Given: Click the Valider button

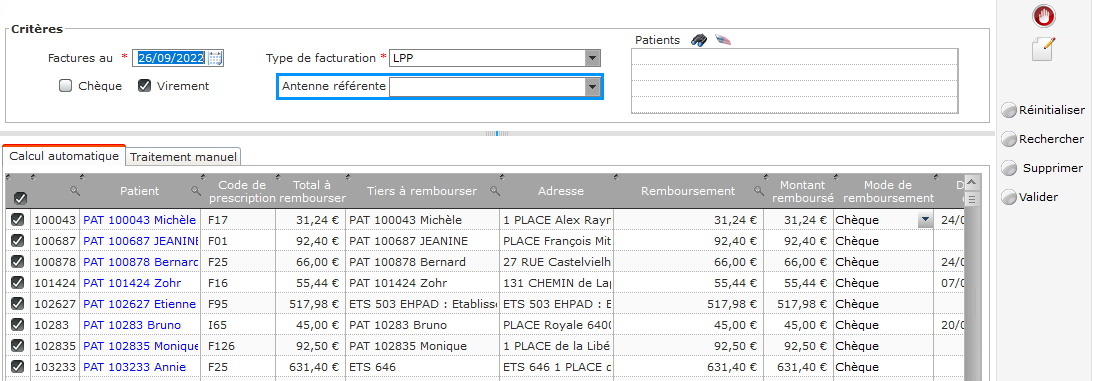Looking at the screenshot, I should (1030, 197).
